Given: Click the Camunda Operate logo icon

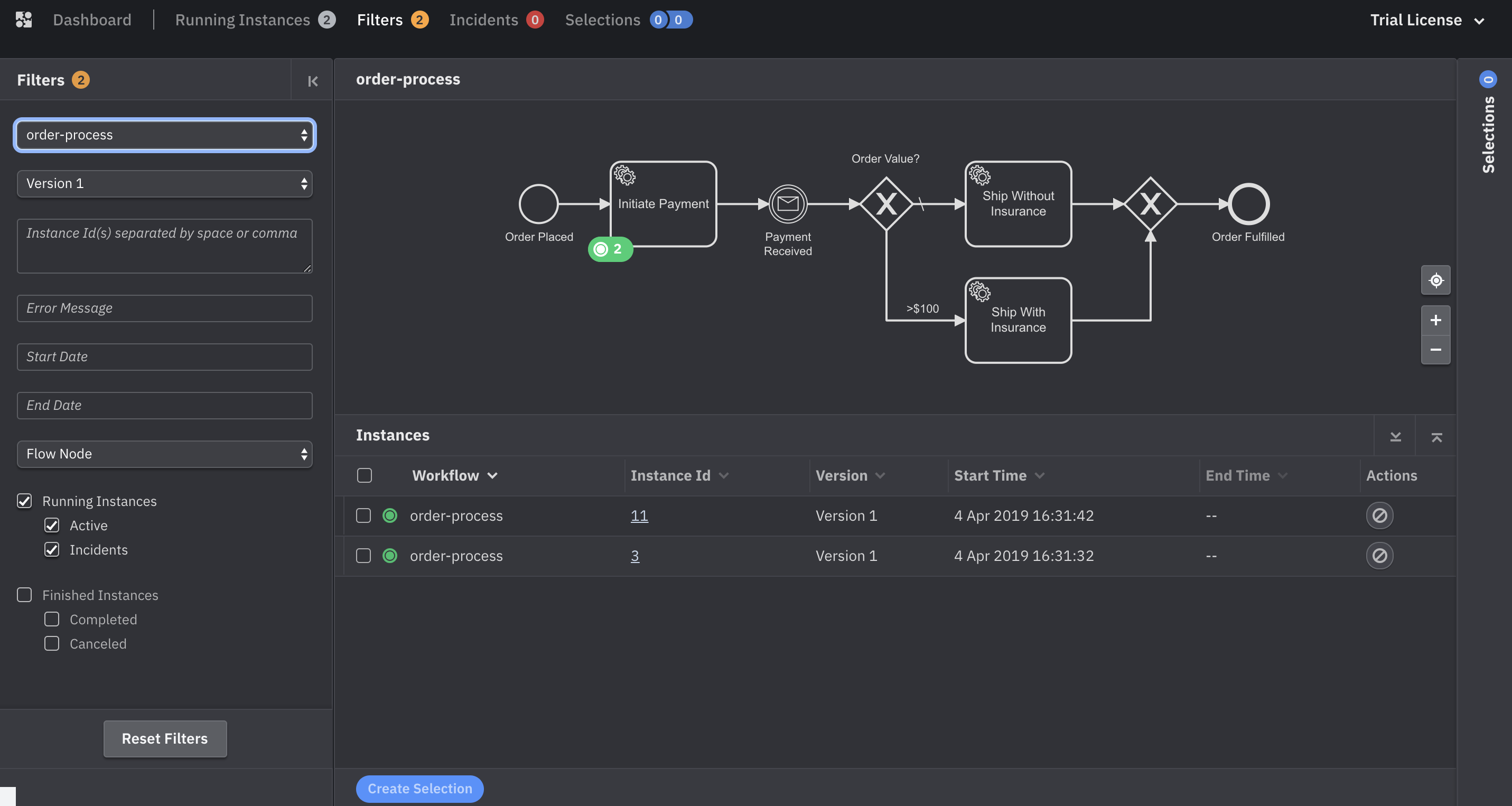Looking at the screenshot, I should 24,20.
